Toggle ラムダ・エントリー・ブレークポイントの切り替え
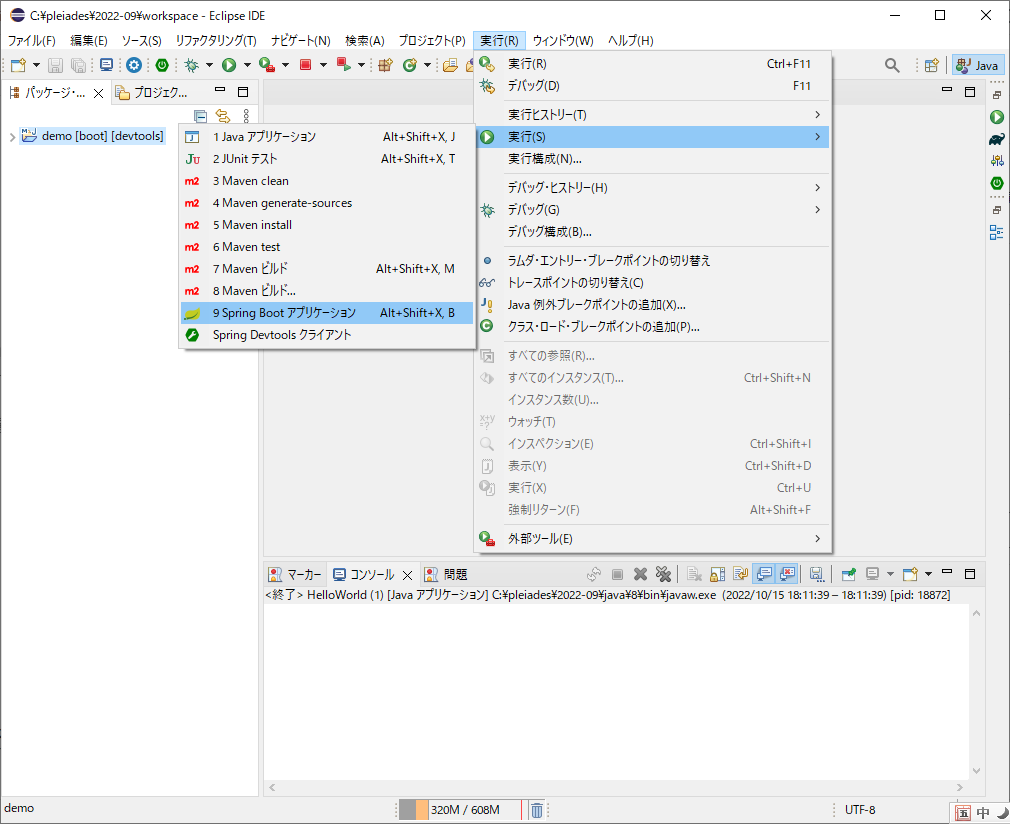 [x=653, y=260]
